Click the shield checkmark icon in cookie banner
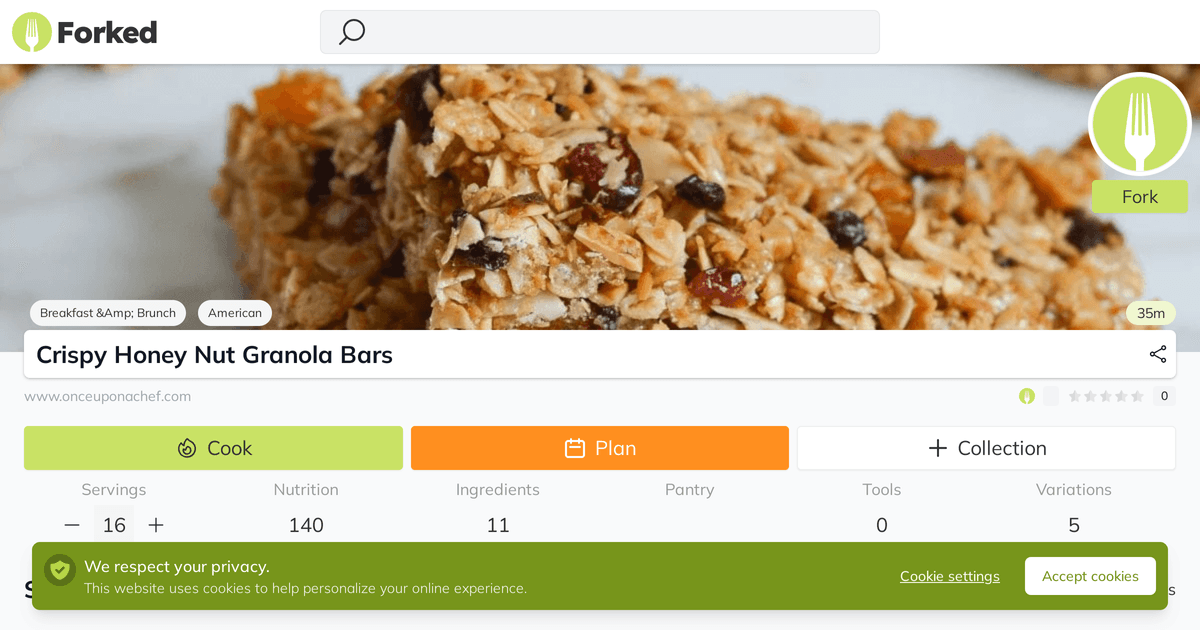Image resolution: width=1200 pixels, height=630 pixels. click(60, 570)
